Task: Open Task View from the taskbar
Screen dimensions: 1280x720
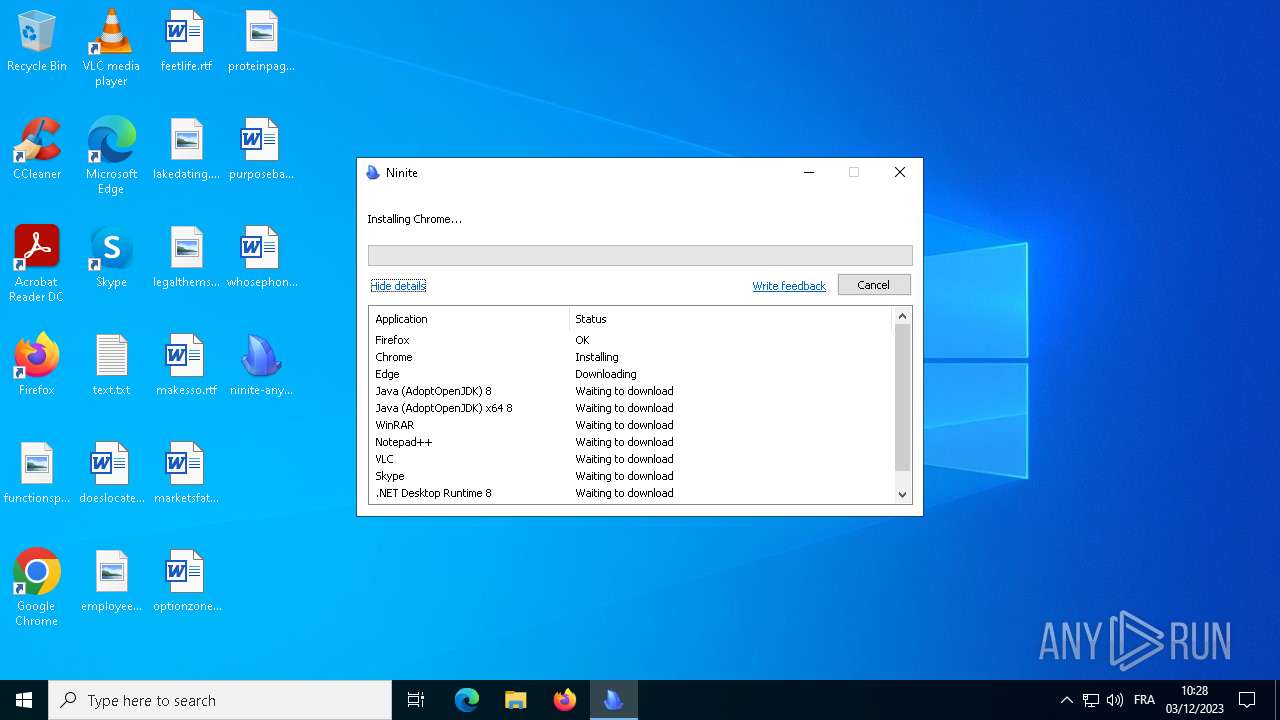Action: 416,700
